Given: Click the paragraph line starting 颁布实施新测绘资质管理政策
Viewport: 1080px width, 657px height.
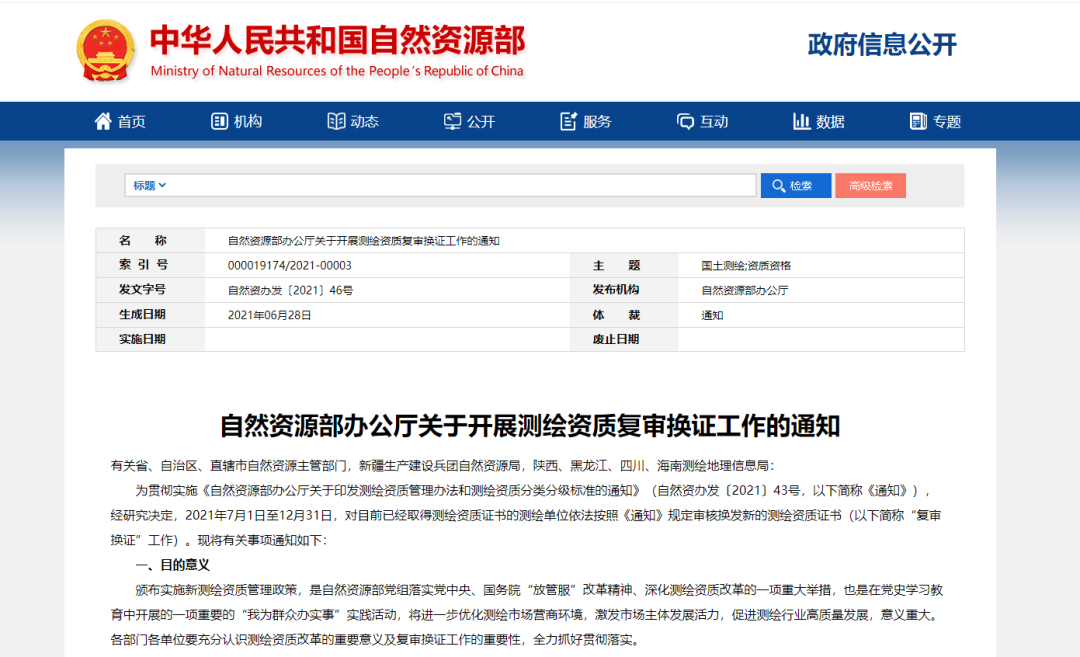Looking at the screenshot, I should click(x=539, y=590).
